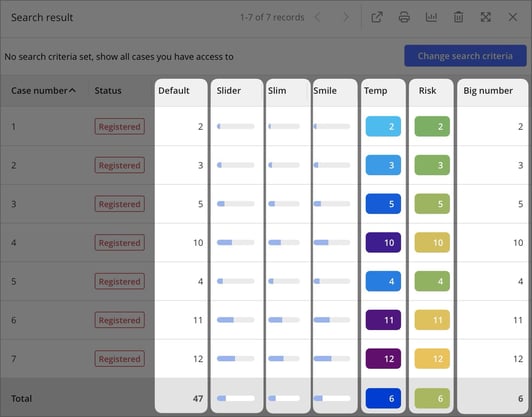Go to previous page of records
This screenshot has height=417, width=532.
coord(318,17)
